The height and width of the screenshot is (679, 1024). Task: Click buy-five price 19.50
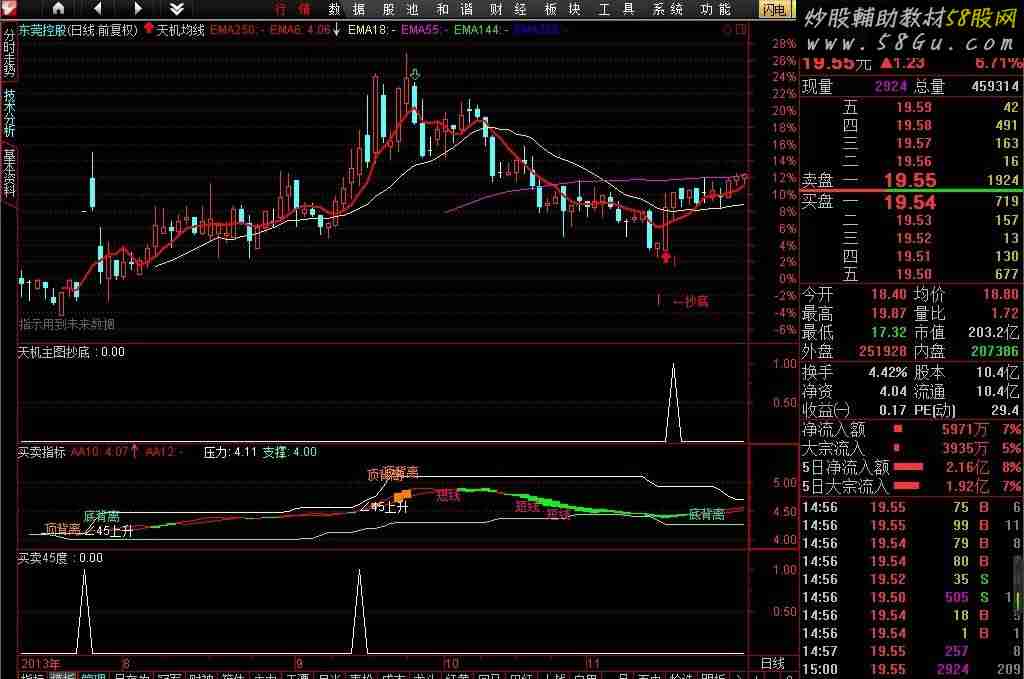914,274
